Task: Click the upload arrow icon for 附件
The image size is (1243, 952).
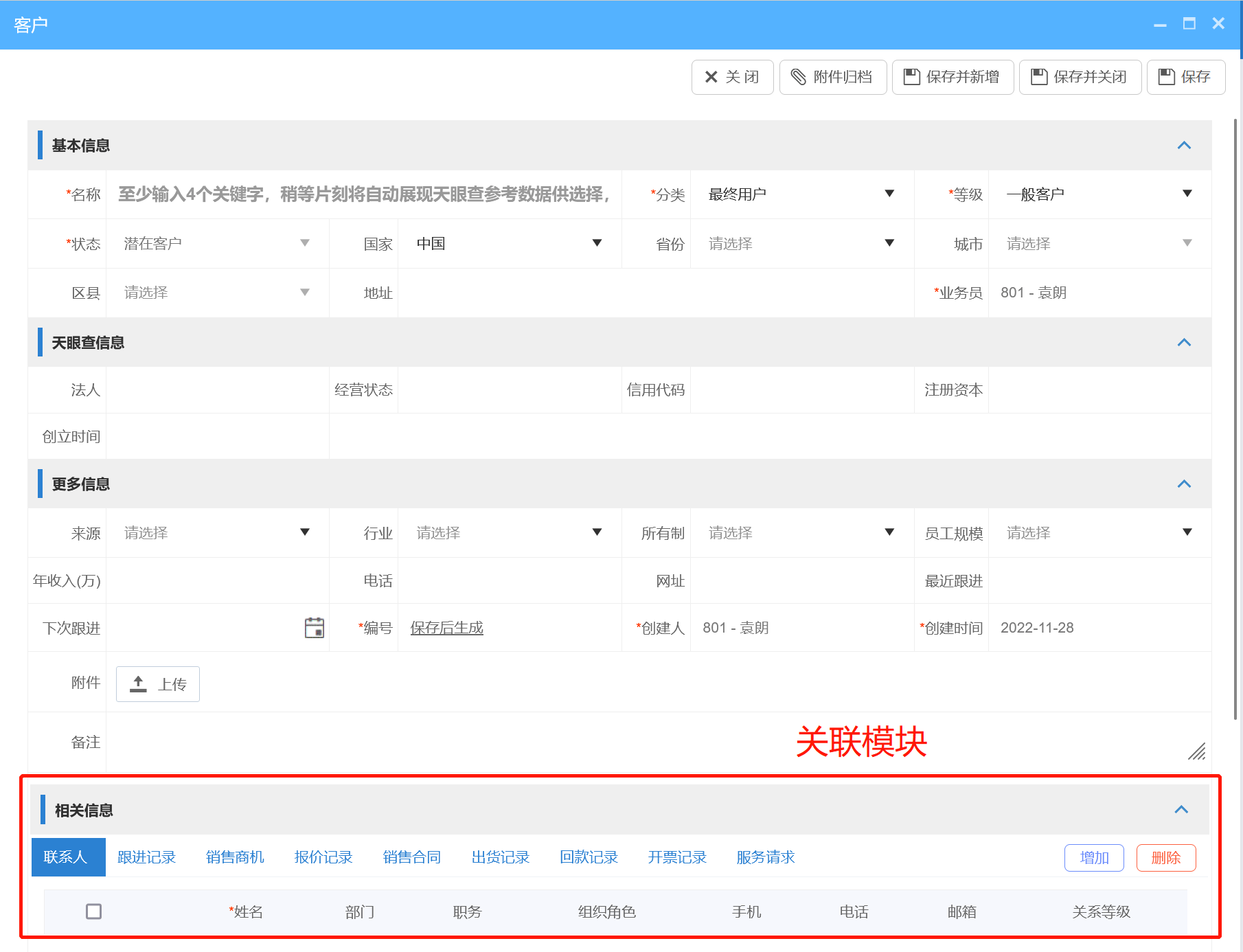Action: [139, 684]
